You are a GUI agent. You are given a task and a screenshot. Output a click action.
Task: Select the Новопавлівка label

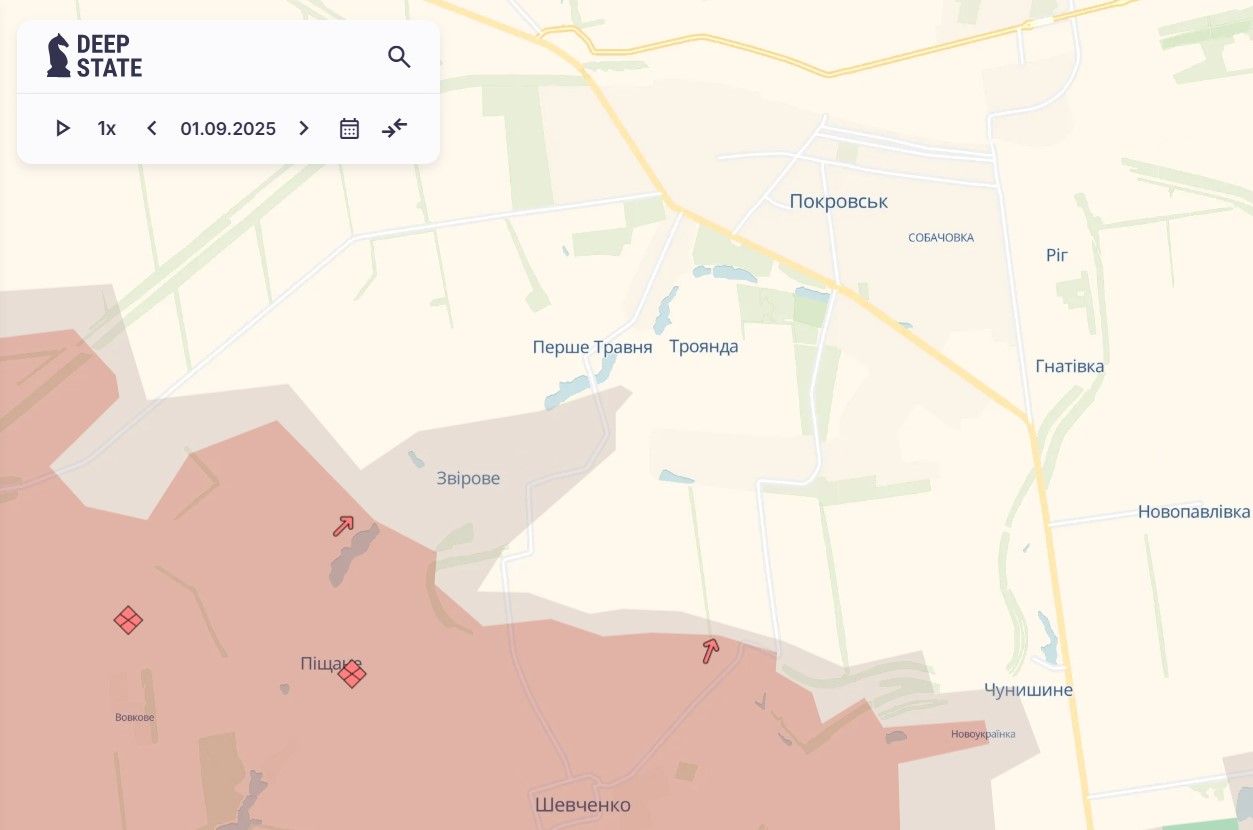pos(1193,512)
